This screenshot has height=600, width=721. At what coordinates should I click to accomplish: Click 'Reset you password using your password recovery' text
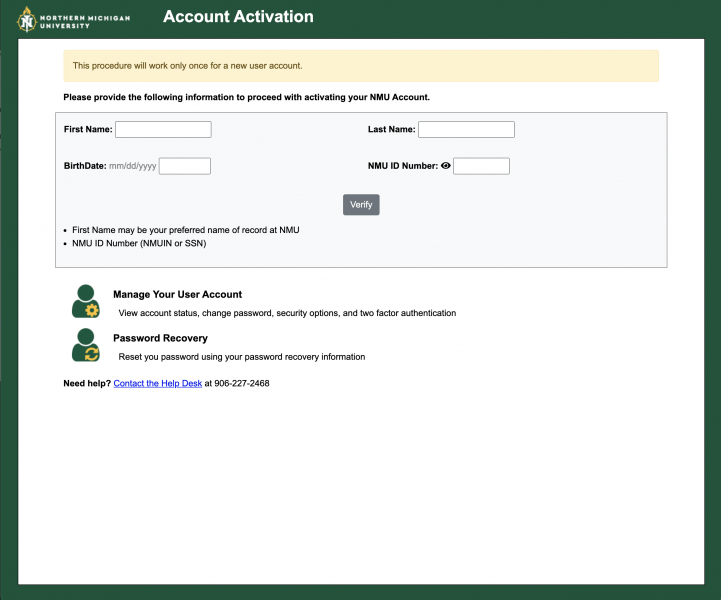tap(242, 357)
